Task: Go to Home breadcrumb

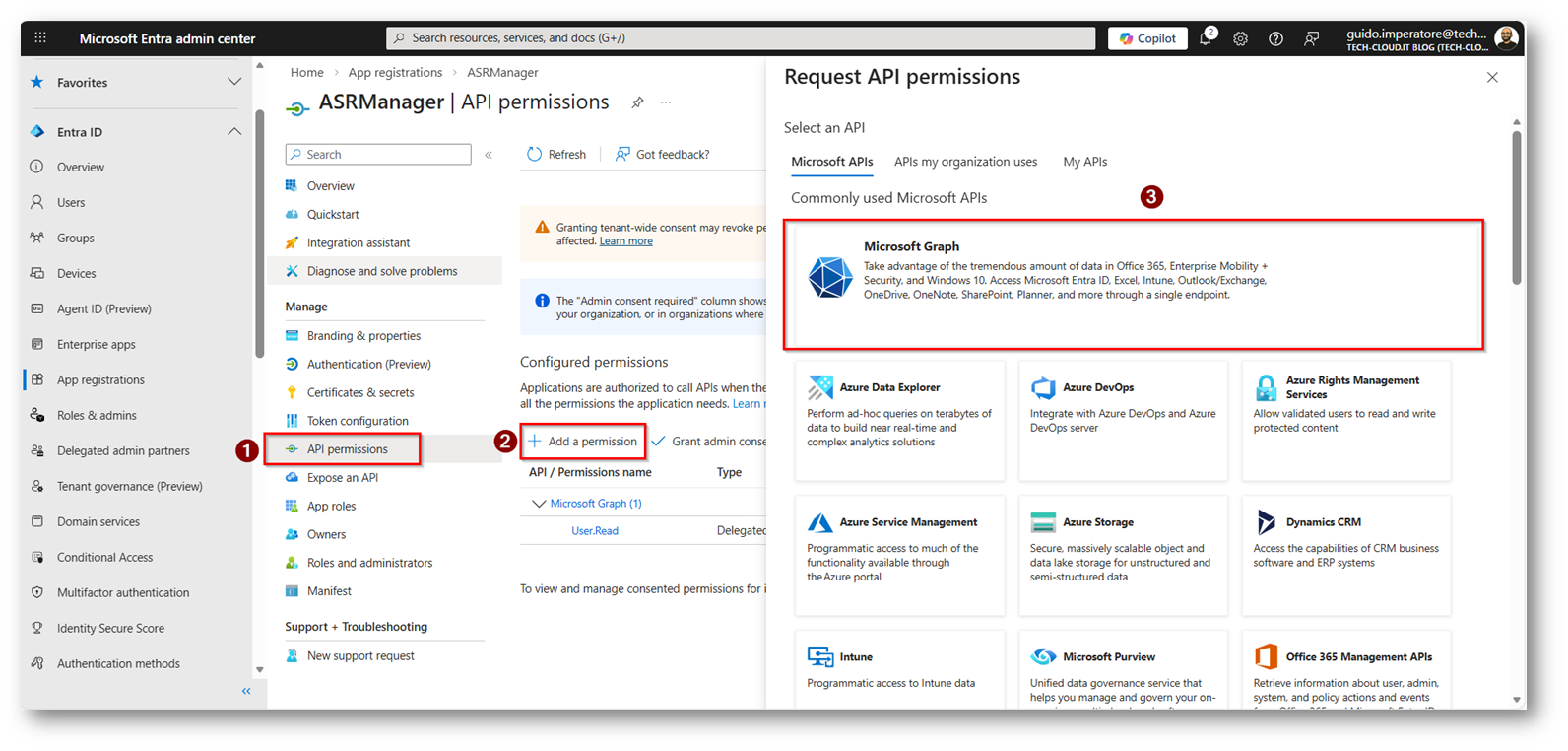Action: coord(306,72)
